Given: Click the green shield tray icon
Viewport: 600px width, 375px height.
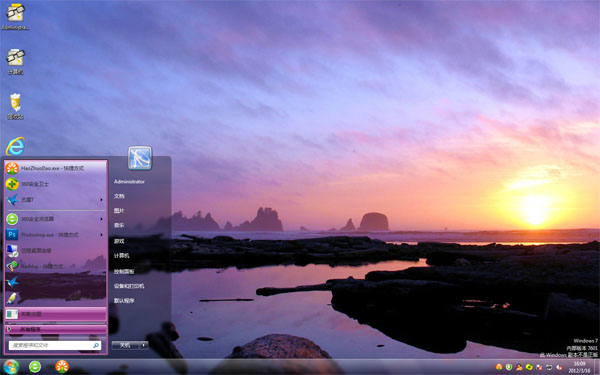Looking at the screenshot, I should click(x=509, y=367).
